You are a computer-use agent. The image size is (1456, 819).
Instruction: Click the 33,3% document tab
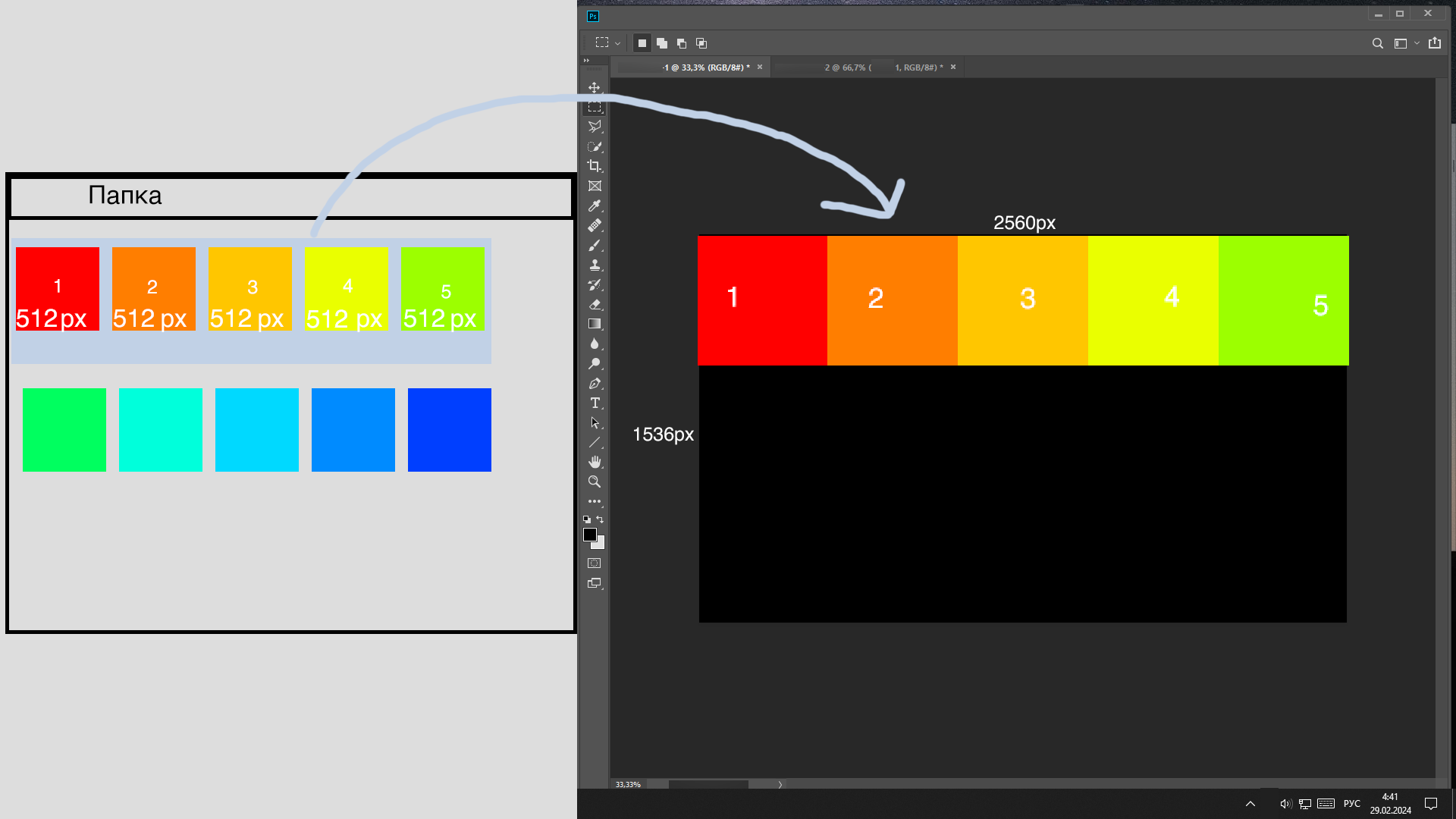pos(704,67)
